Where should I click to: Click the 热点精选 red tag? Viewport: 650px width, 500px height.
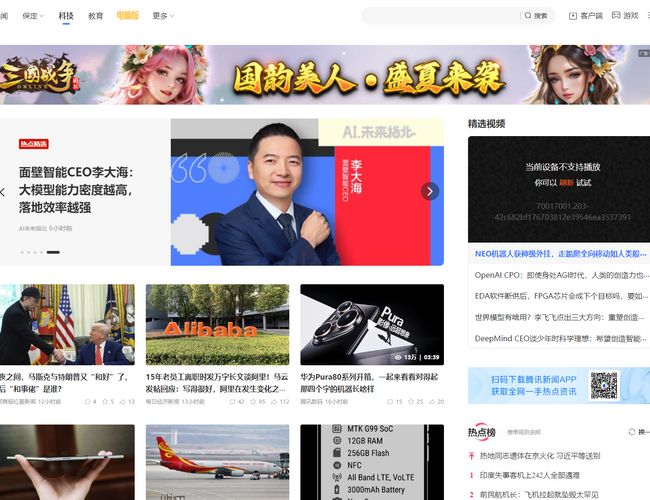pos(34,144)
